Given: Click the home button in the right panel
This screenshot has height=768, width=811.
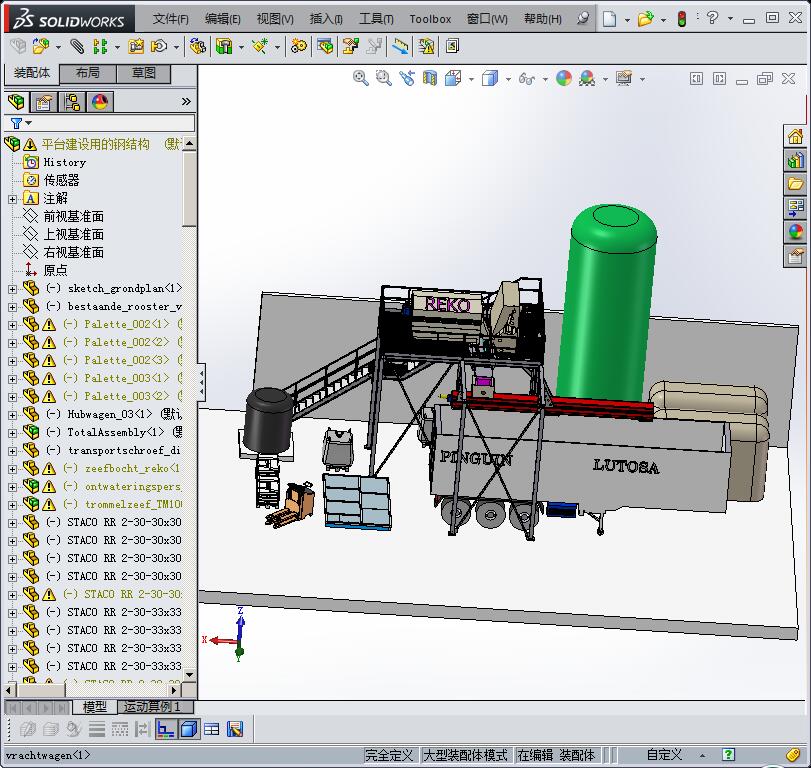Looking at the screenshot, I should point(795,135).
